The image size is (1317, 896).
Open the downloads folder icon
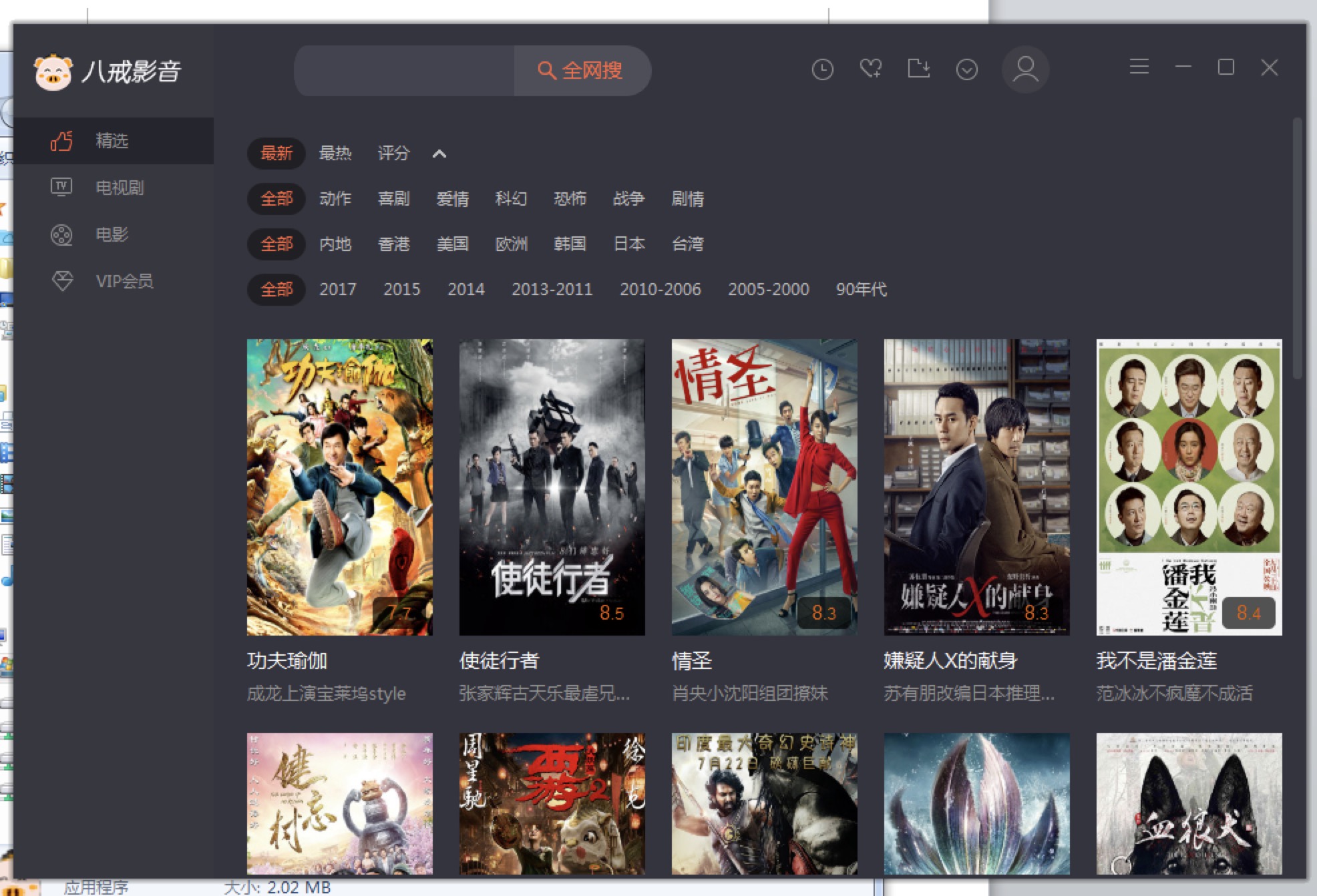pyautogui.click(x=919, y=68)
